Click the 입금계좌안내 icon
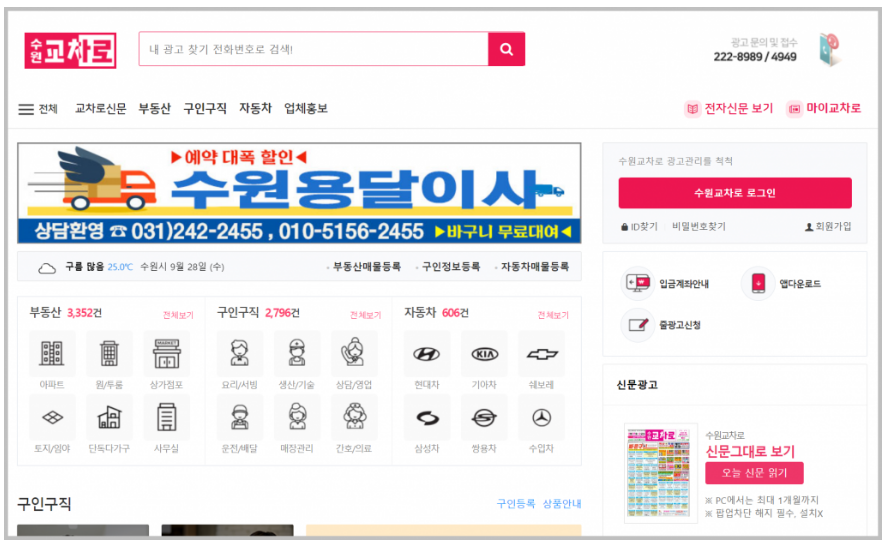The image size is (893, 552). pos(638,283)
